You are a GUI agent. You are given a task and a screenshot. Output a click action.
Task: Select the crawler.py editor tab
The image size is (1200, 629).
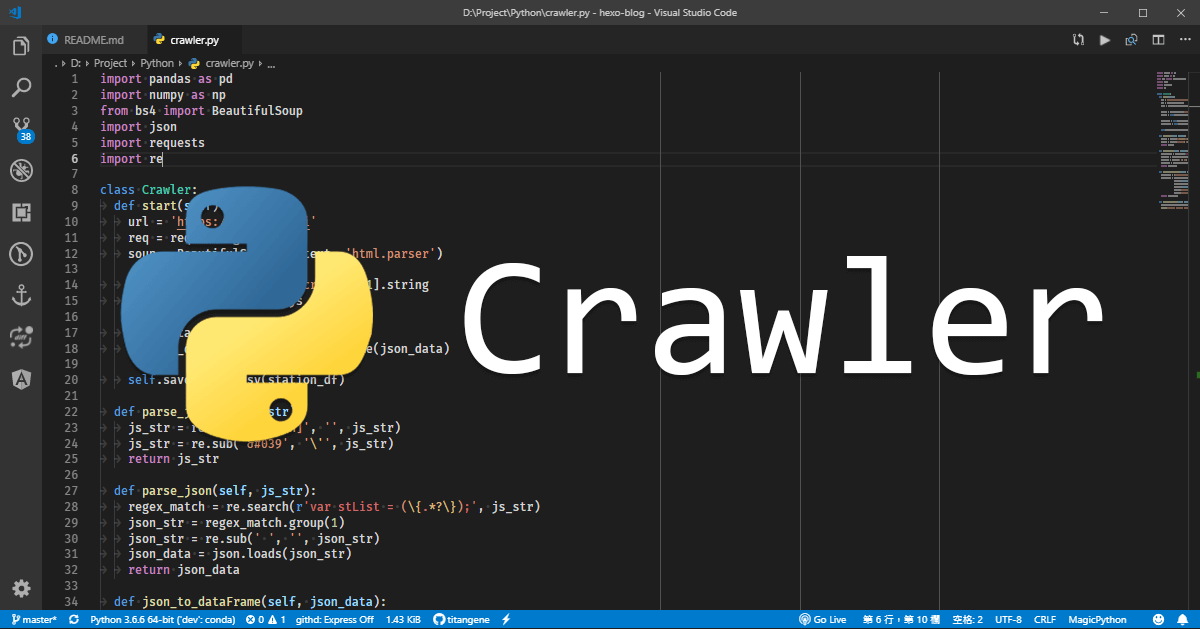tap(195, 40)
